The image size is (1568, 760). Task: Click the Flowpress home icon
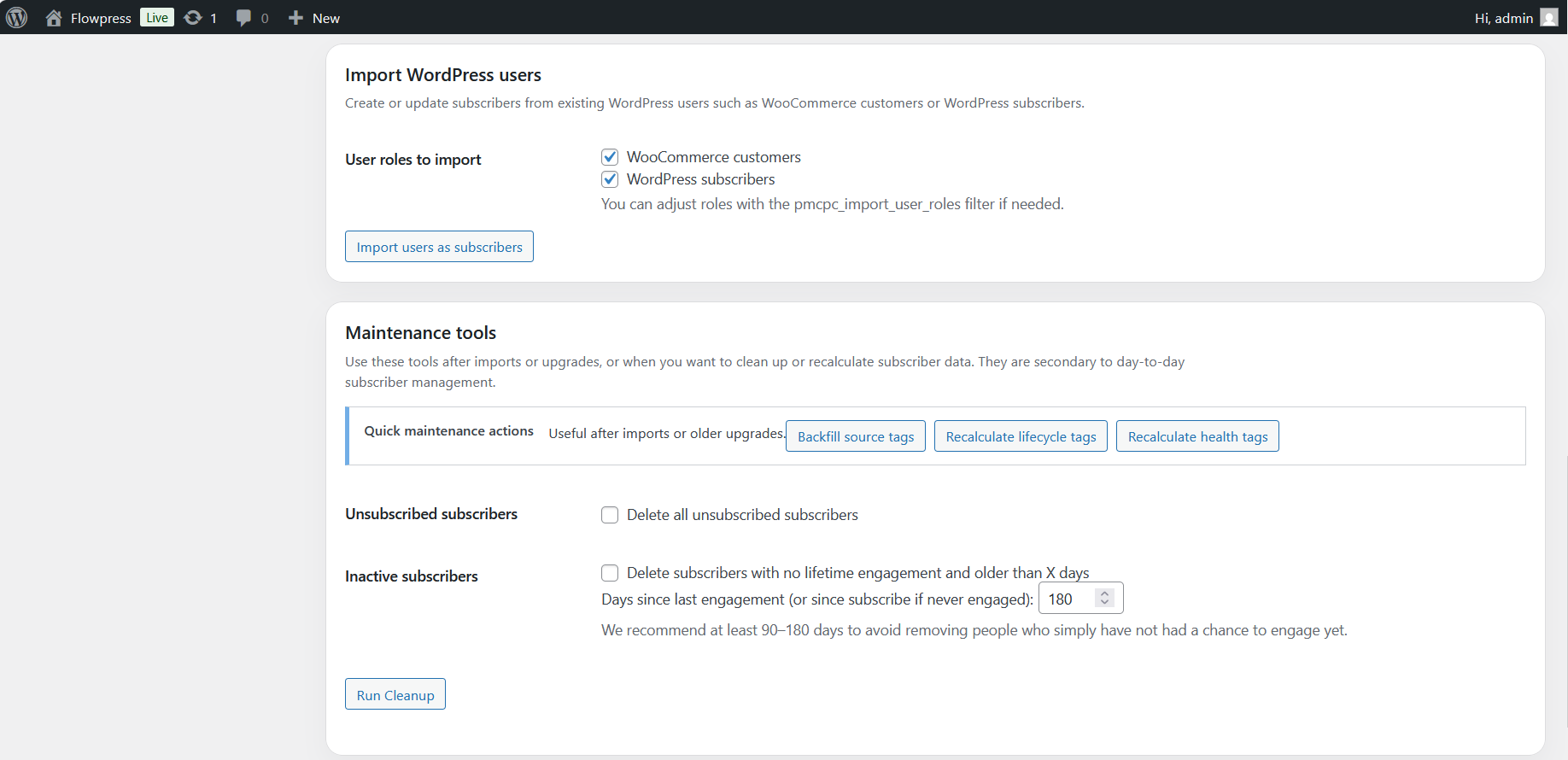click(x=54, y=18)
